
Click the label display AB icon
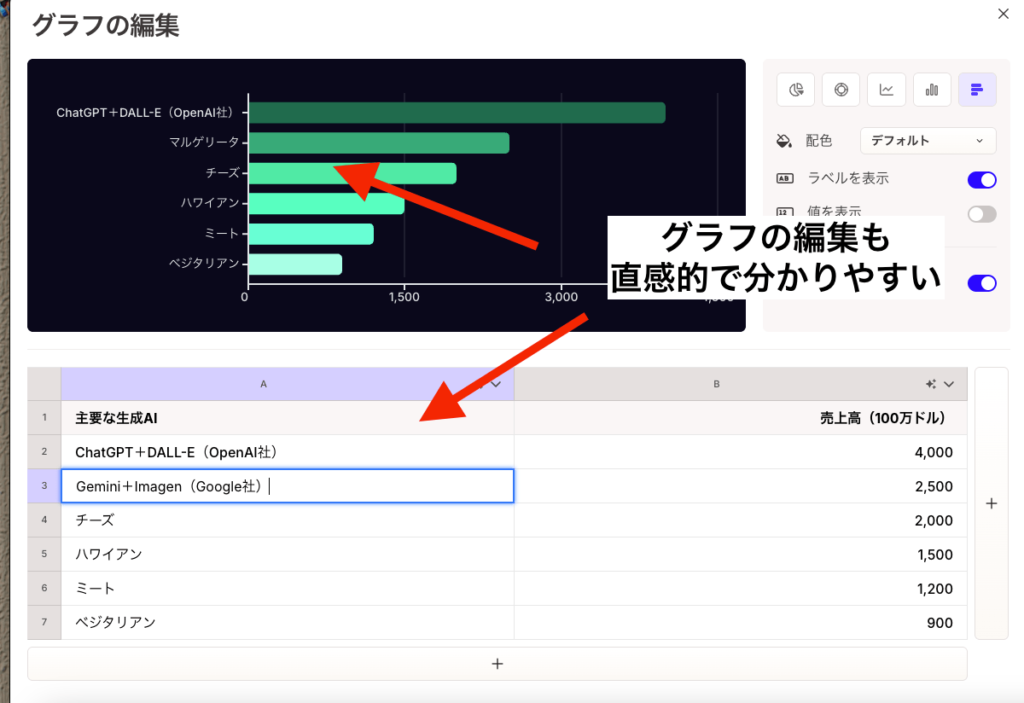[x=784, y=178]
